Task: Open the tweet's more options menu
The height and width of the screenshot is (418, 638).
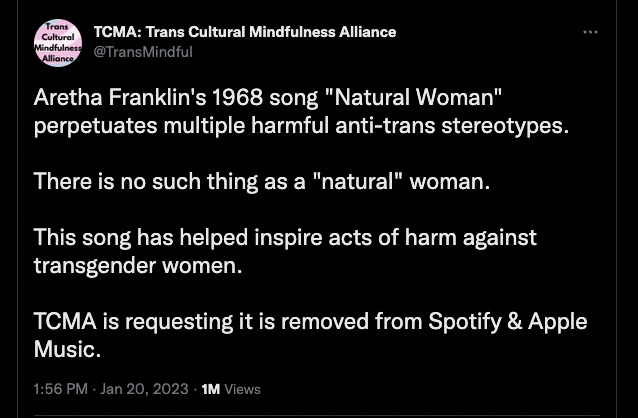Action: (590, 32)
